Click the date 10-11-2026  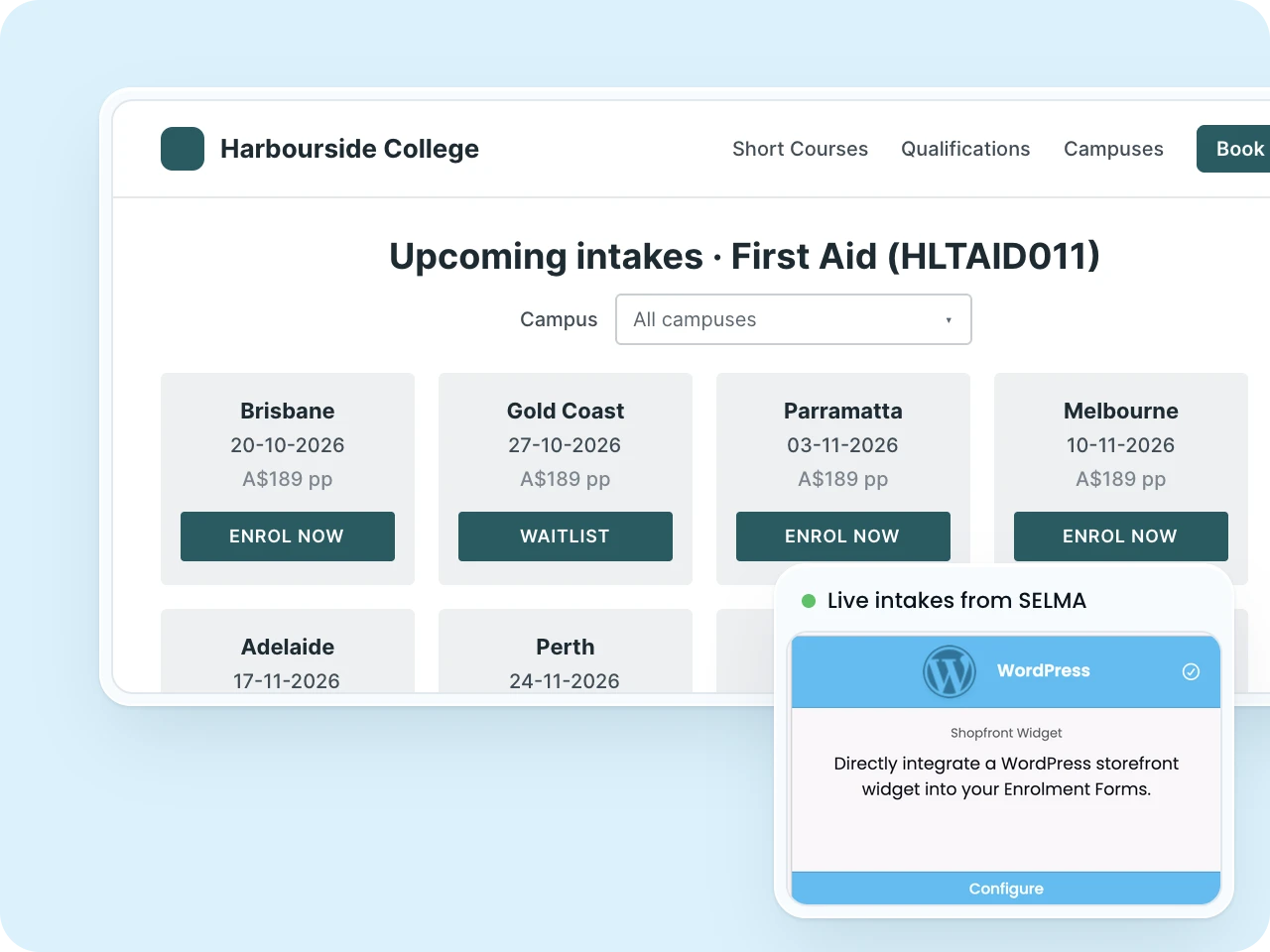(x=1120, y=445)
